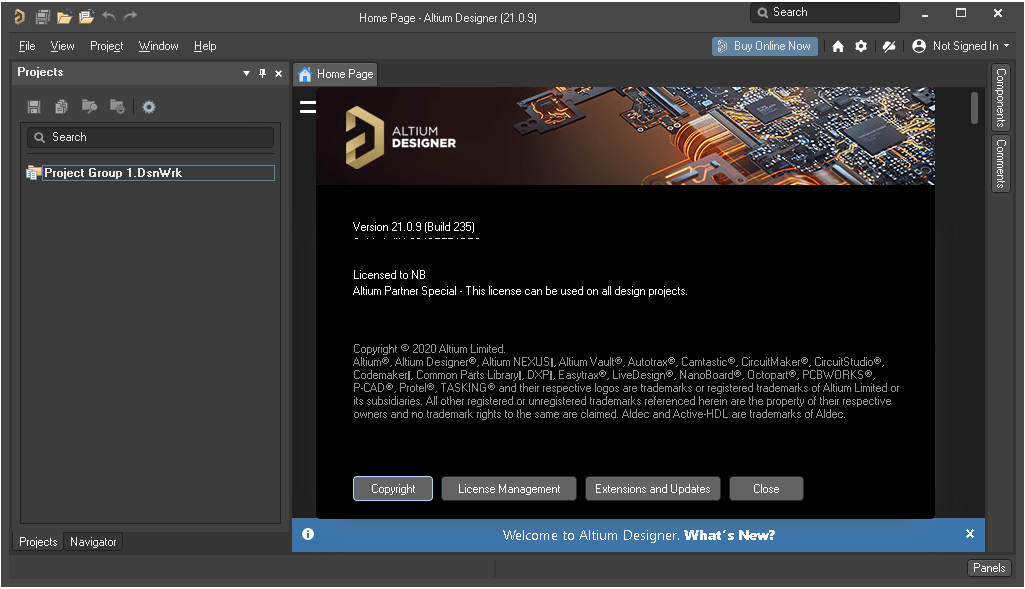This screenshot has height=589, width=1025.
Task: Open the Projects panel dropdown arrow
Action: click(246, 73)
